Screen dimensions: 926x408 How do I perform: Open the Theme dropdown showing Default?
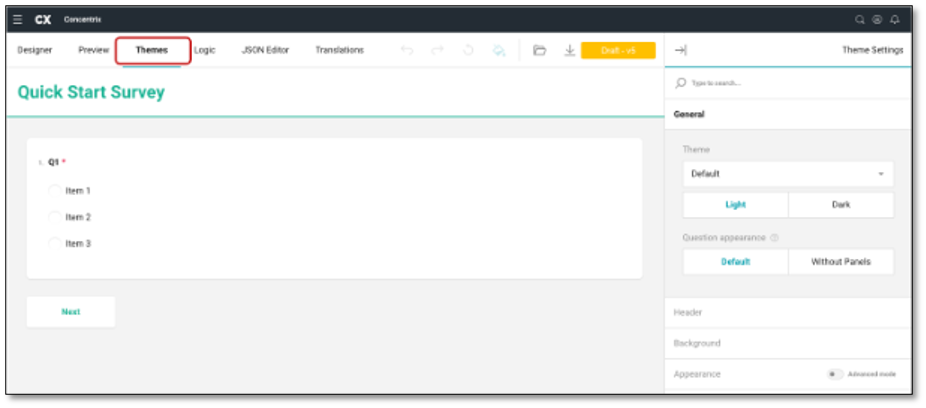tap(788, 174)
